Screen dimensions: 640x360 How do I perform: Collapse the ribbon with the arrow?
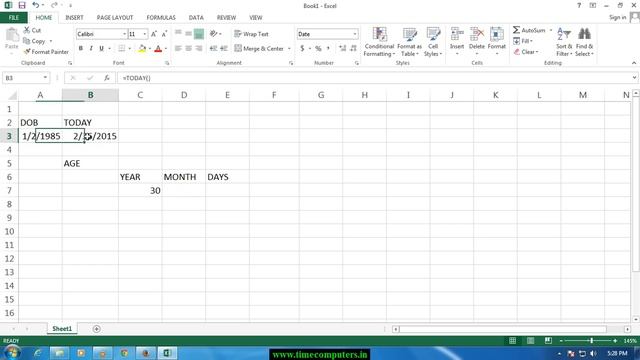[x=633, y=63]
